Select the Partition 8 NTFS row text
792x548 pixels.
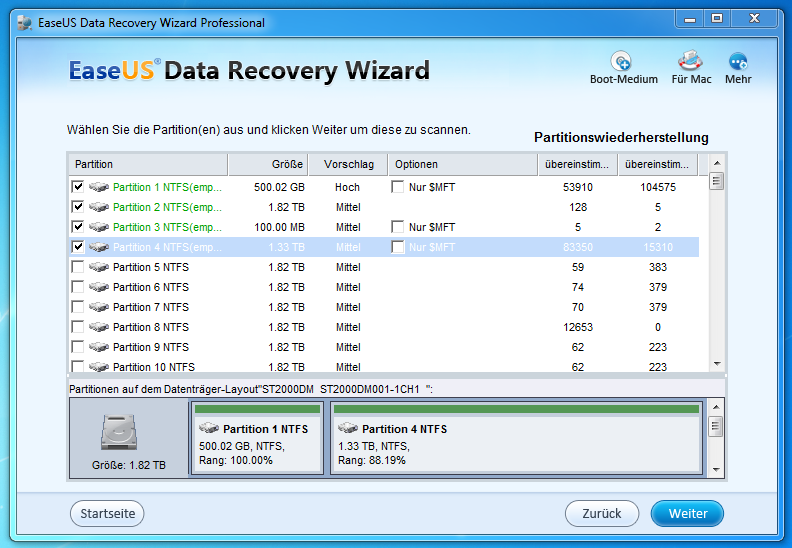[x=151, y=327]
